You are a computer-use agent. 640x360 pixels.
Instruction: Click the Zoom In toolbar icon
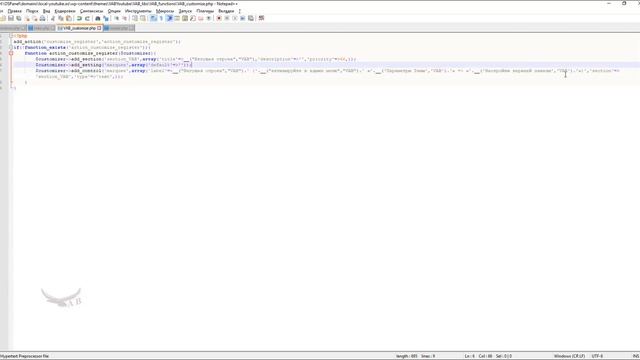117,18
